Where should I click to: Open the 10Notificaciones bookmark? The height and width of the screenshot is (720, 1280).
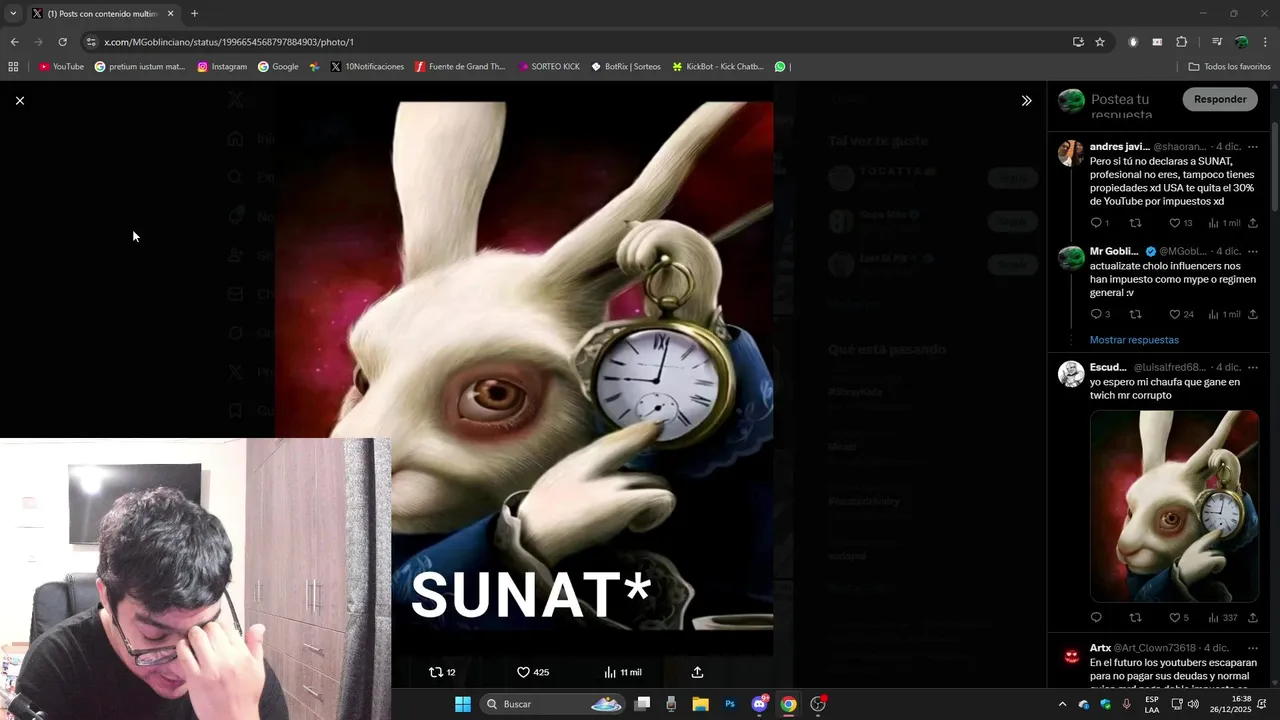(x=367, y=67)
